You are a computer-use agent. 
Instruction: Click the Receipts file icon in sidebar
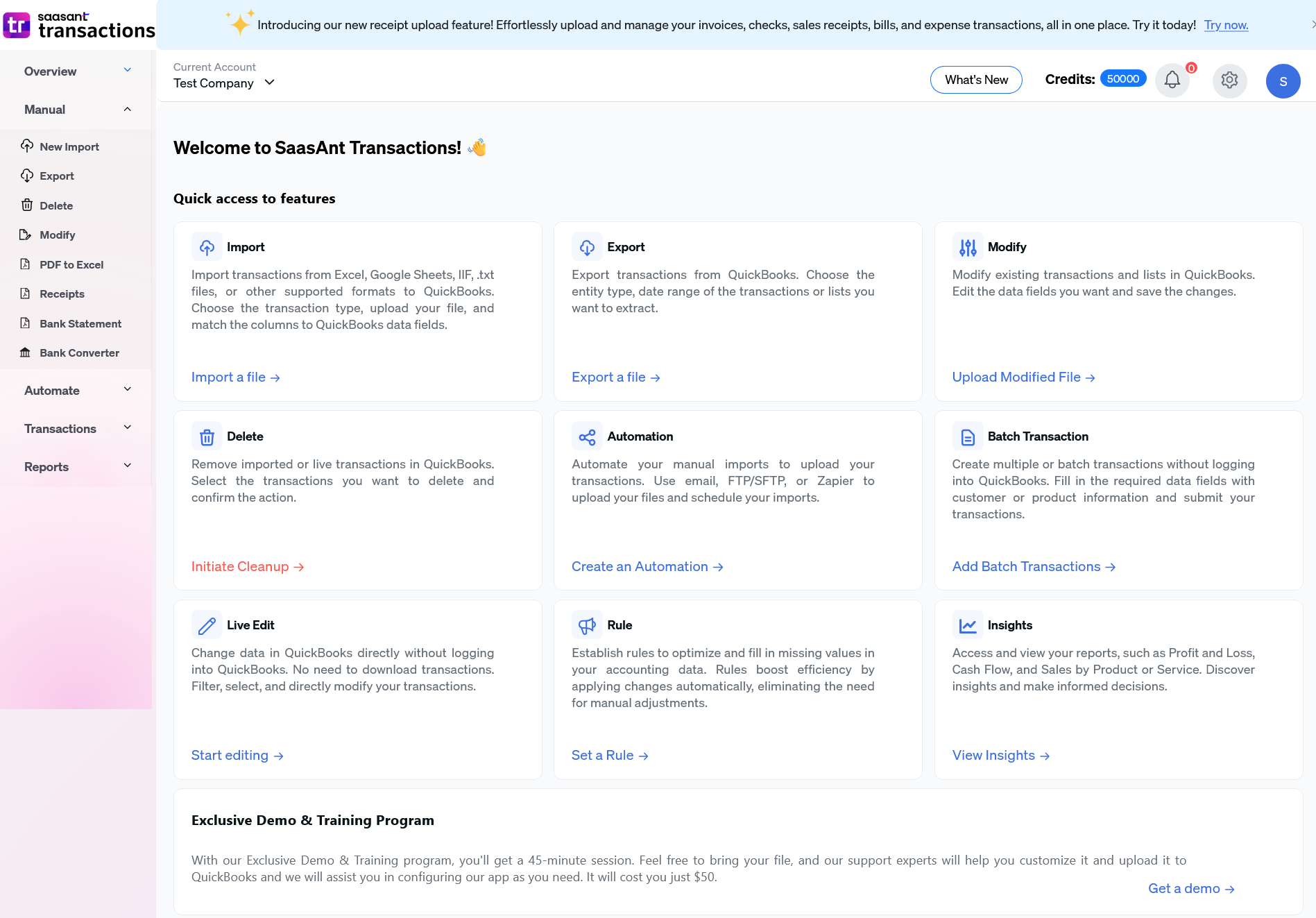pos(26,294)
